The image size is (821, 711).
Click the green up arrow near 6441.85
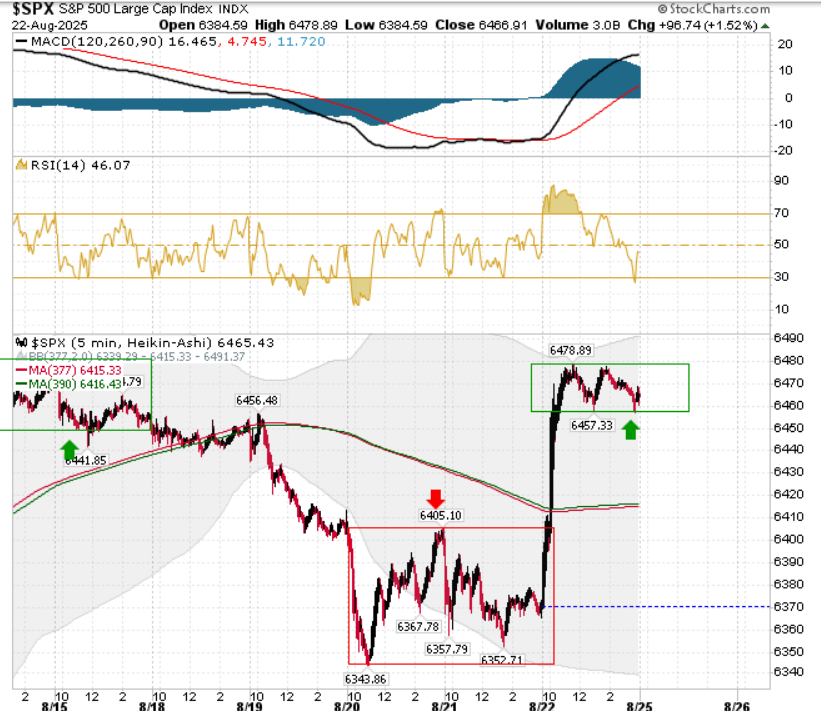(x=70, y=450)
